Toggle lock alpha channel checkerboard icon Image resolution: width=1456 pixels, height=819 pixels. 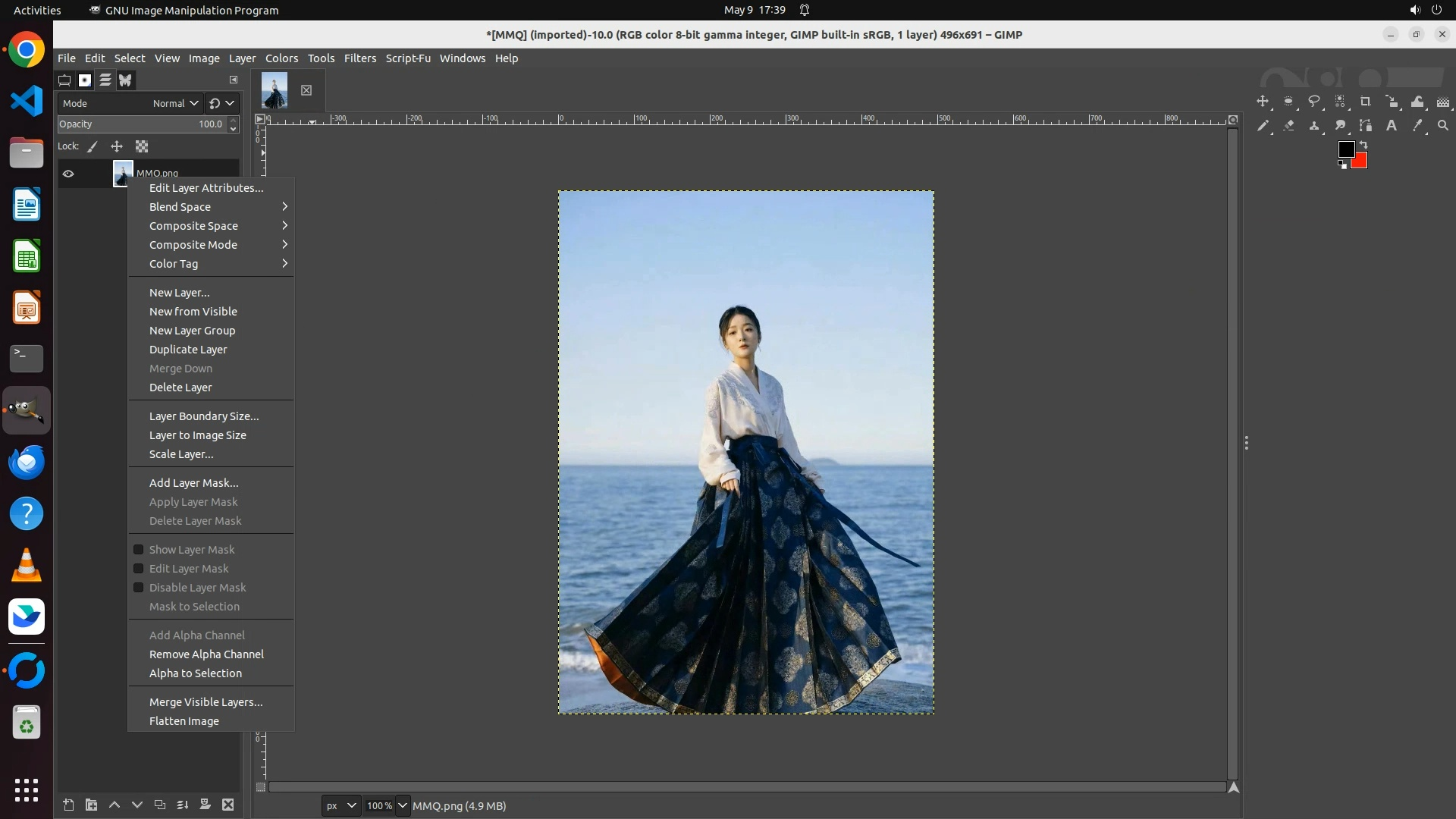click(142, 146)
